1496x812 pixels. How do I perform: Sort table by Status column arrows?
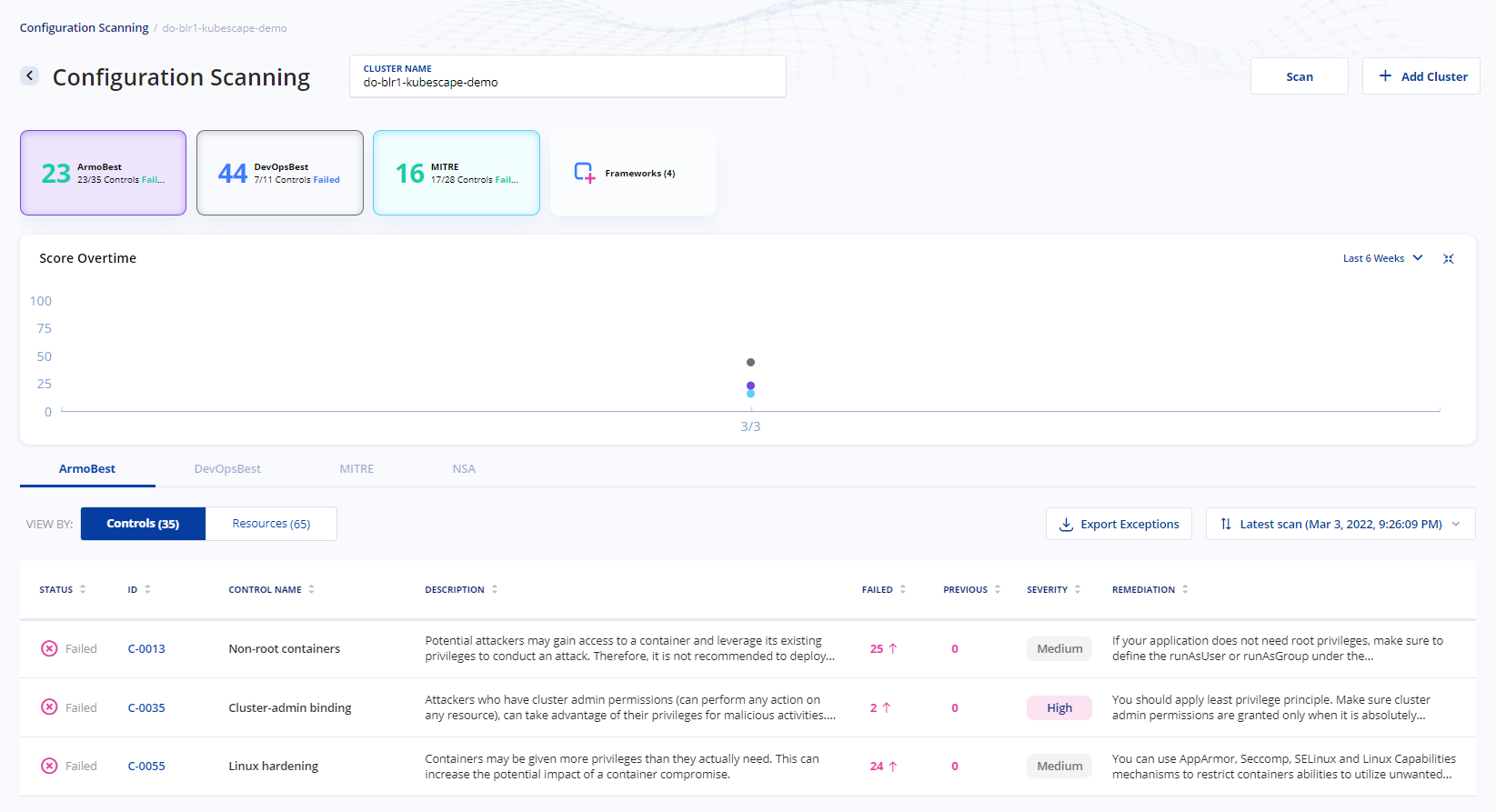tap(83, 589)
